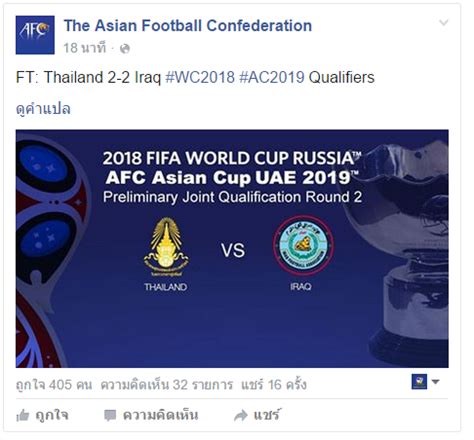Open the 18 นาที timestamp link
This screenshot has height=440, width=474.
coord(85,48)
